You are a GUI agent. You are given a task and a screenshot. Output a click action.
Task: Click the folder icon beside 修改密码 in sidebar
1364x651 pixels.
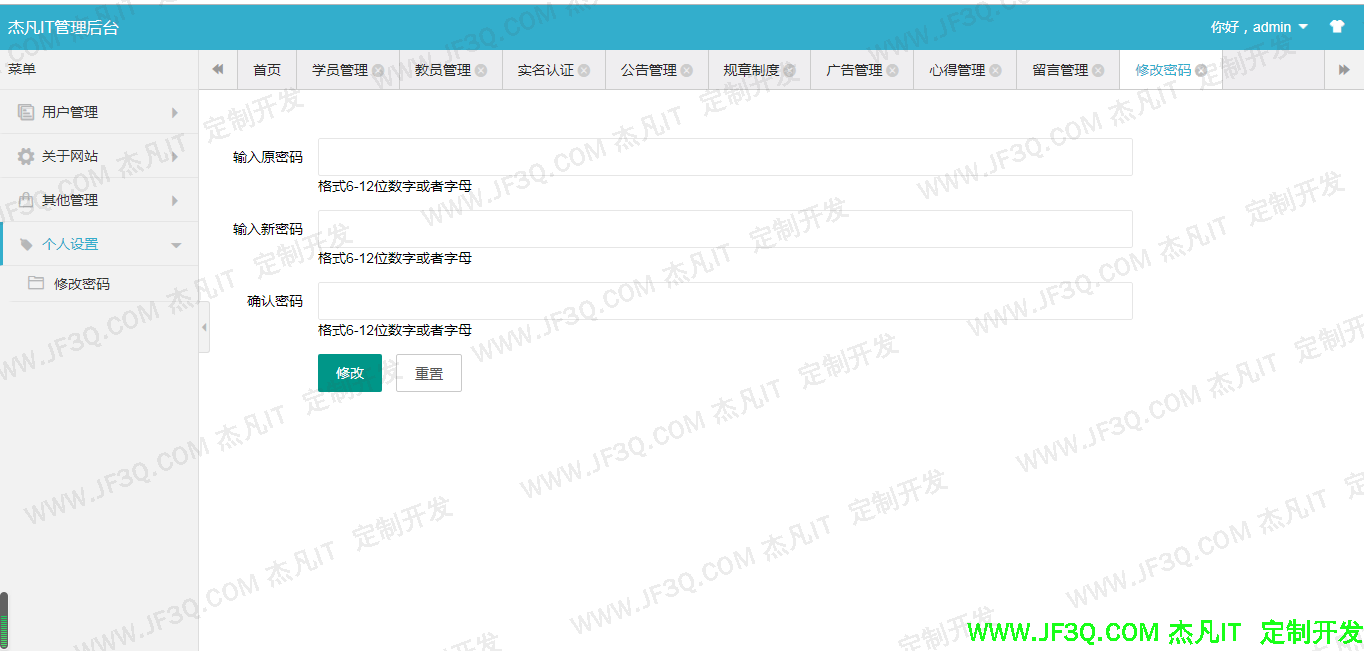pos(34,283)
